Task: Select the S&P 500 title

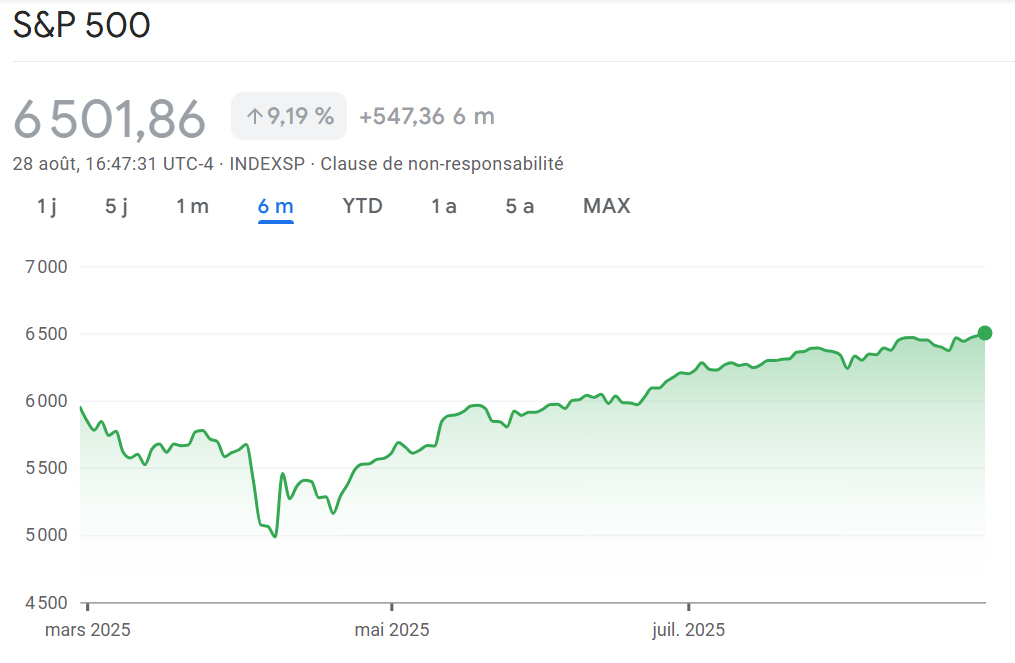Action: pyautogui.click(x=81, y=25)
